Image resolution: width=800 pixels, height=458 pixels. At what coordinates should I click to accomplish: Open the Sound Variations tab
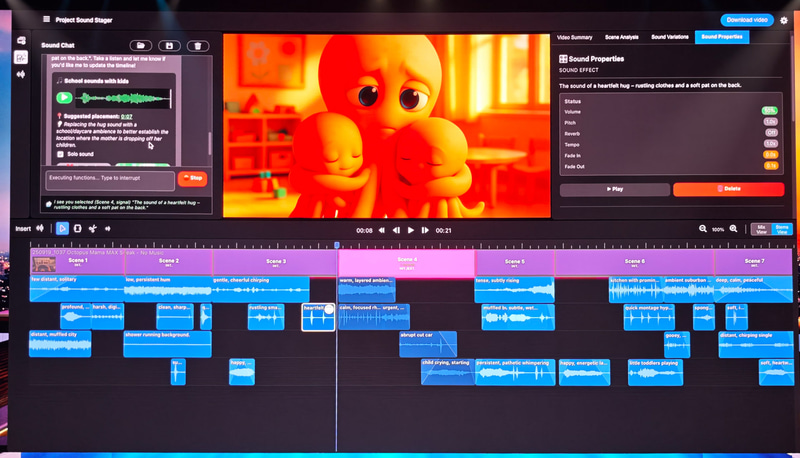669,37
